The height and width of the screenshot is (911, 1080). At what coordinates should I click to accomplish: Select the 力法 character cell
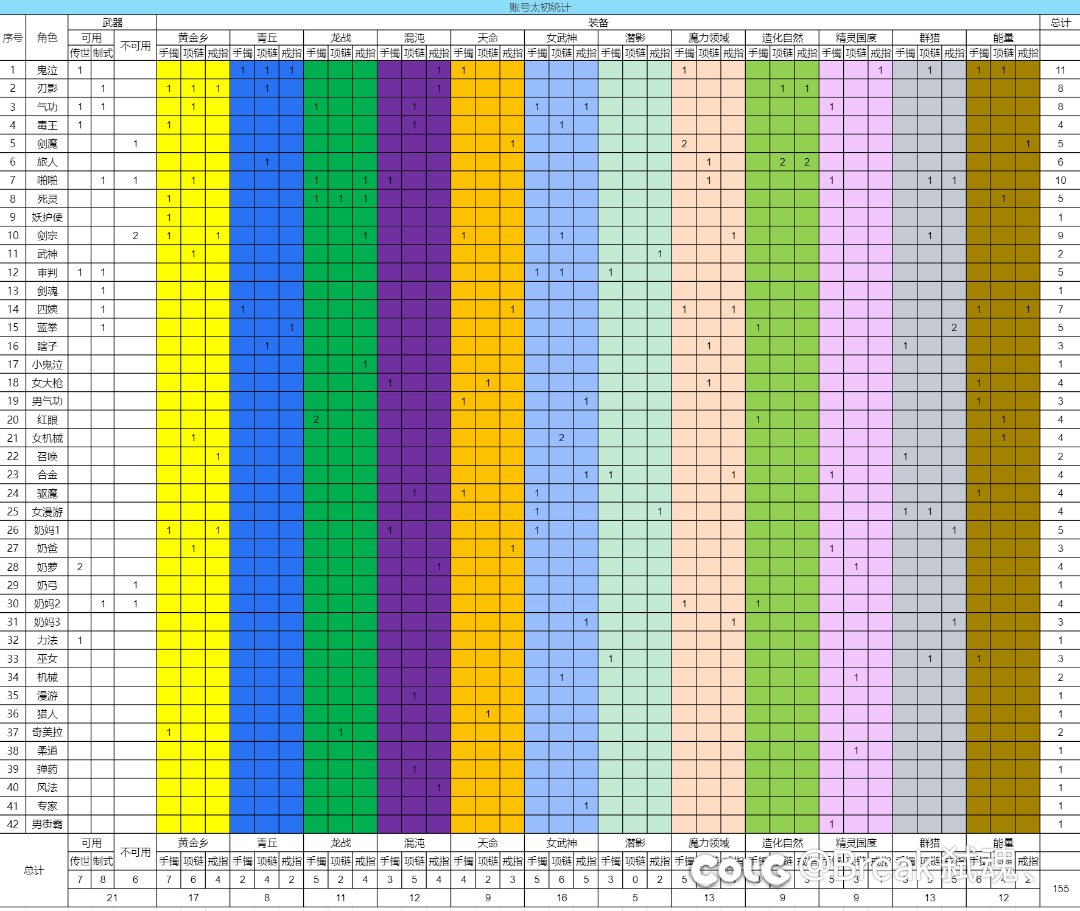coord(47,640)
